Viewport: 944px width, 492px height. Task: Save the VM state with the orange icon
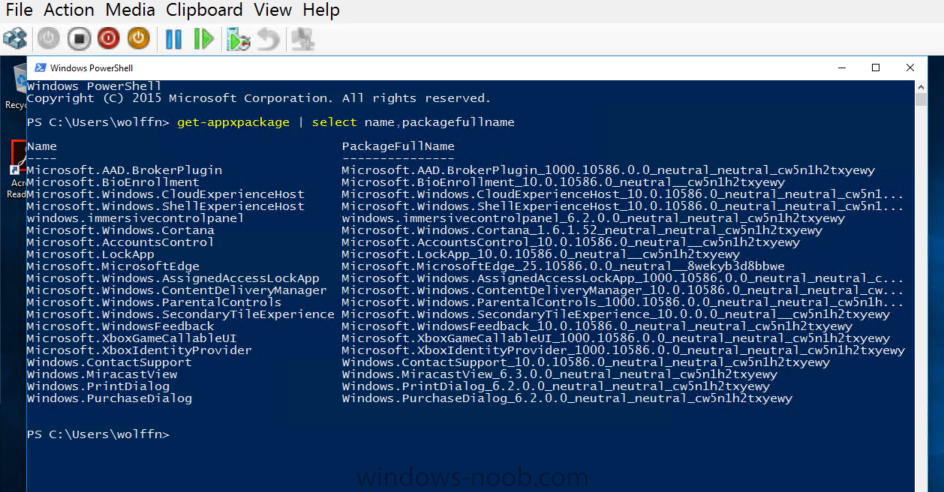138,39
